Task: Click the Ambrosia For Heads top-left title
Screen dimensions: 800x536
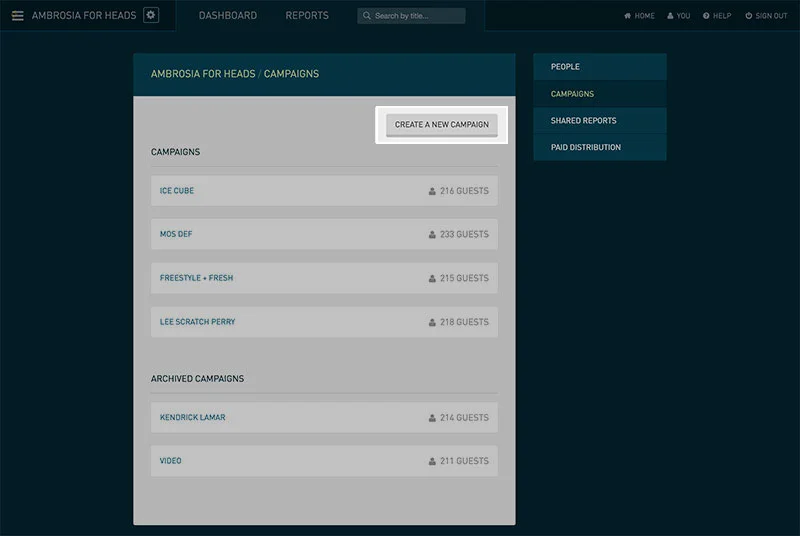Action: tap(84, 16)
